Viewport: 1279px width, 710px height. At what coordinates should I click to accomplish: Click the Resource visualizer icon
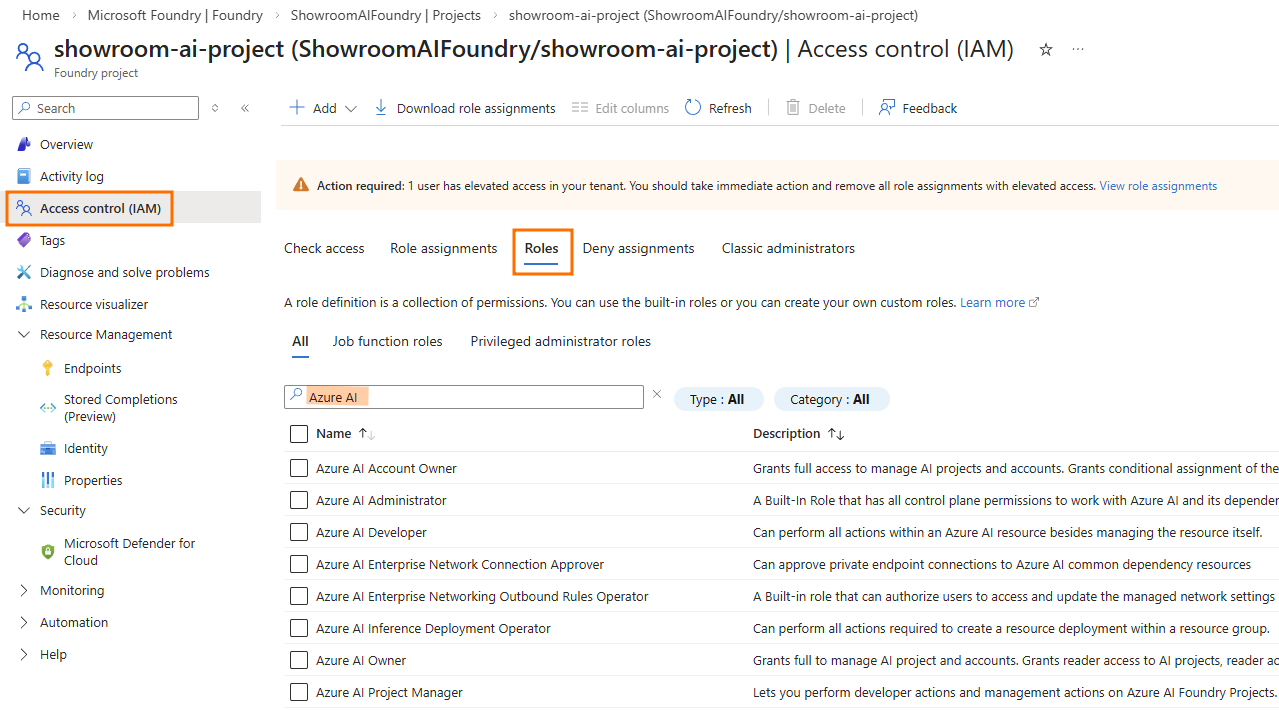pyautogui.click(x=24, y=304)
